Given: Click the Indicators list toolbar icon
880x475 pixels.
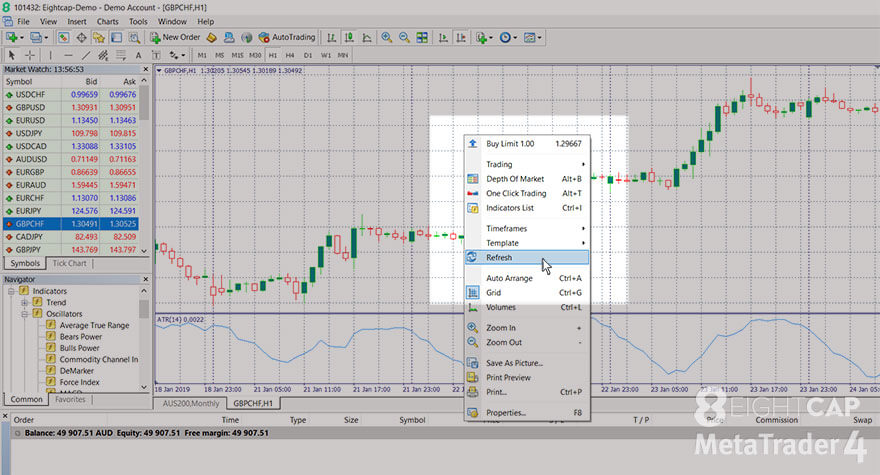Looking at the screenshot, I should (481, 38).
